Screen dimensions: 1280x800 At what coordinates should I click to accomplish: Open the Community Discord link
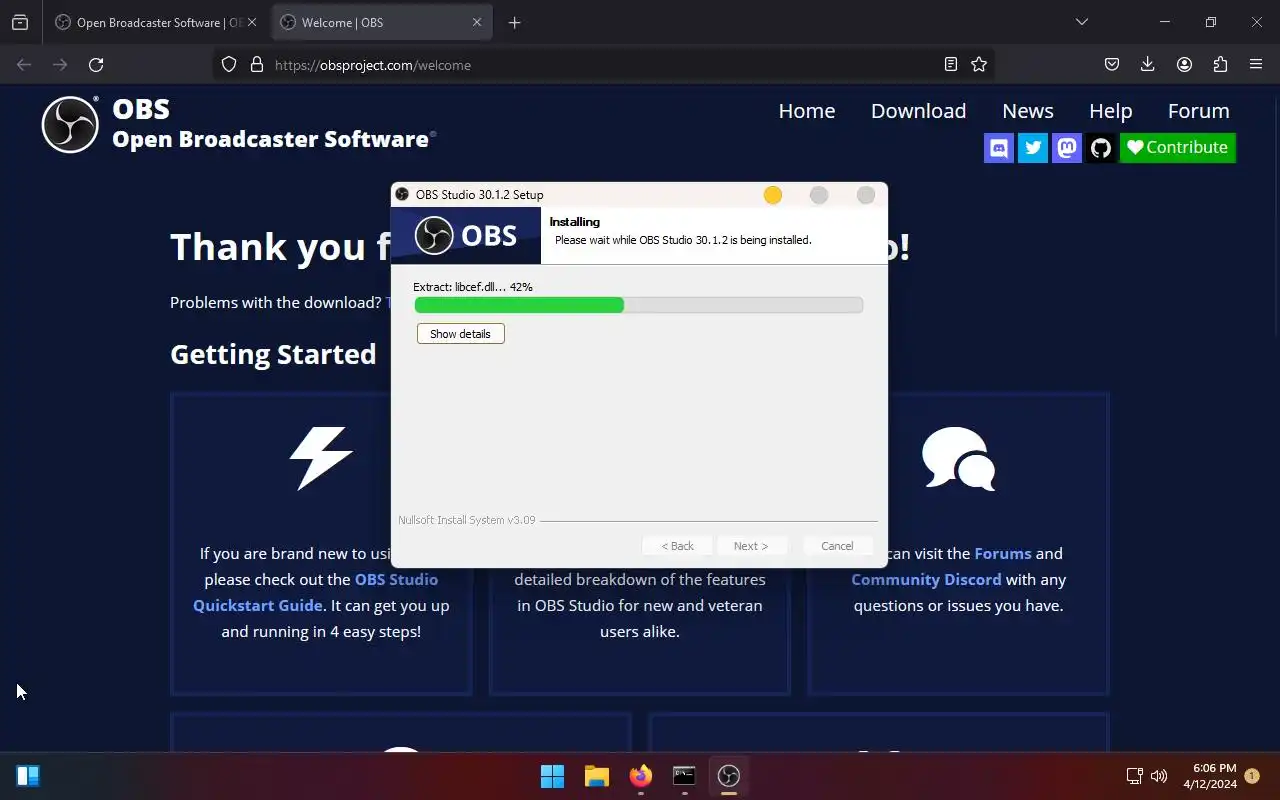[926, 579]
